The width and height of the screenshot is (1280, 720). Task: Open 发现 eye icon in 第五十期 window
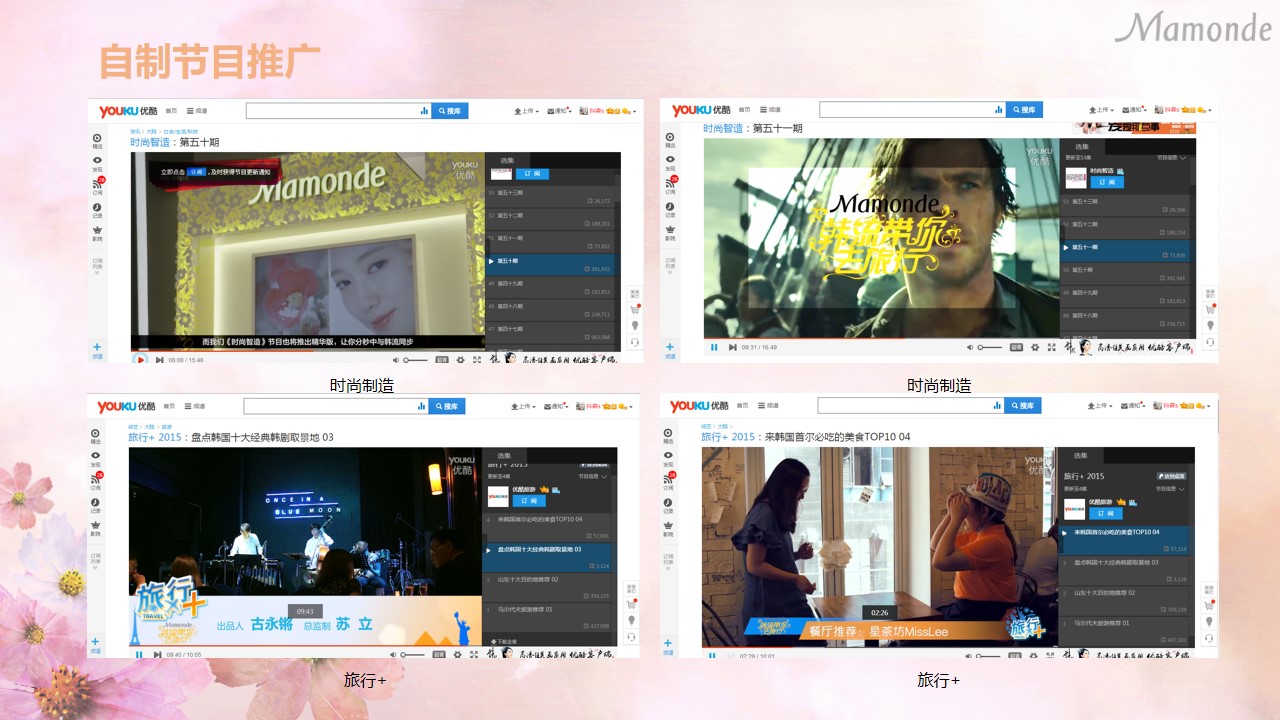click(x=97, y=162)
